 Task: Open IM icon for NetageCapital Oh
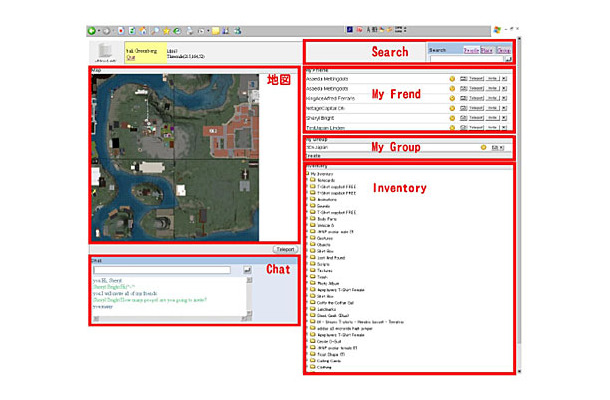click(x=463, y=108)
